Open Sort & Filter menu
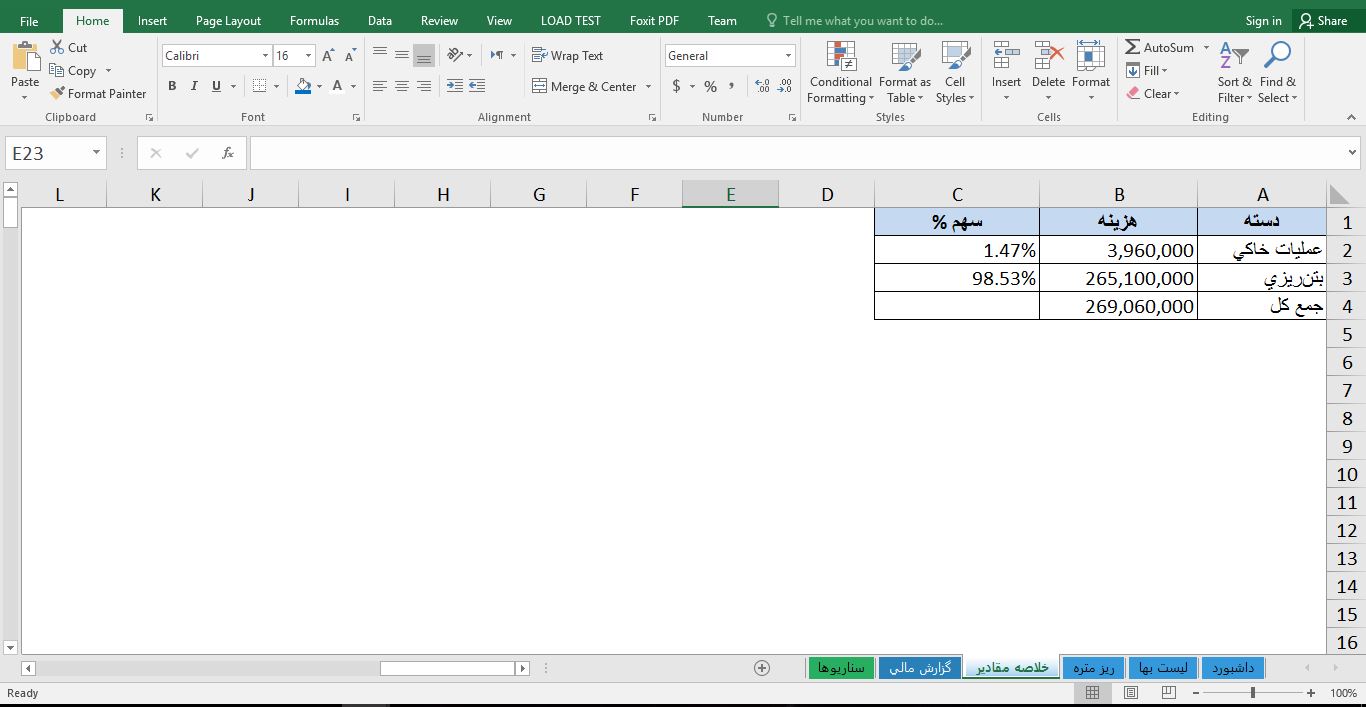This screenshot has width=1366, height=707. (1234, 73)
